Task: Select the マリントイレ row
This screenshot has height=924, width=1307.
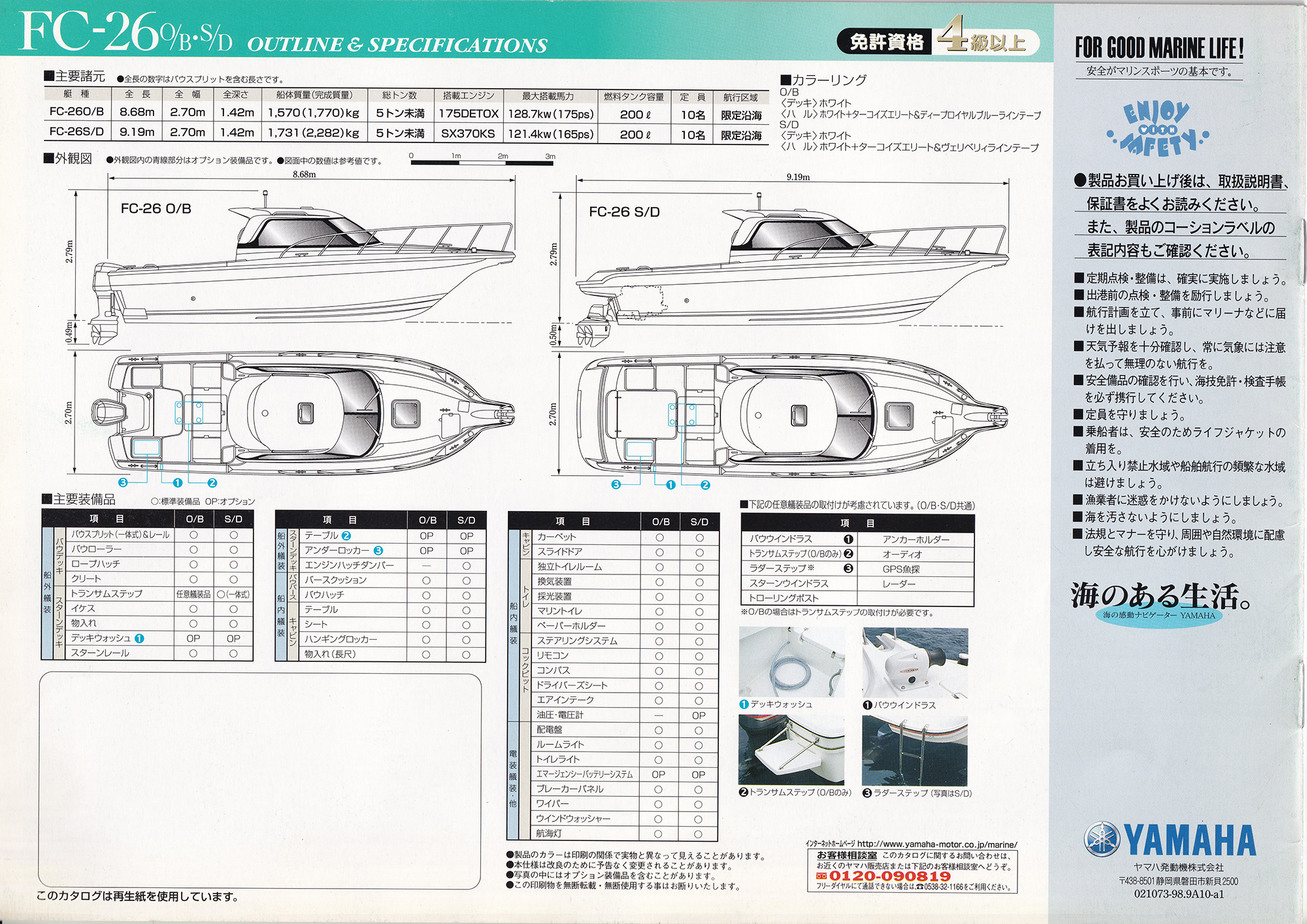Action: [624, 612]
